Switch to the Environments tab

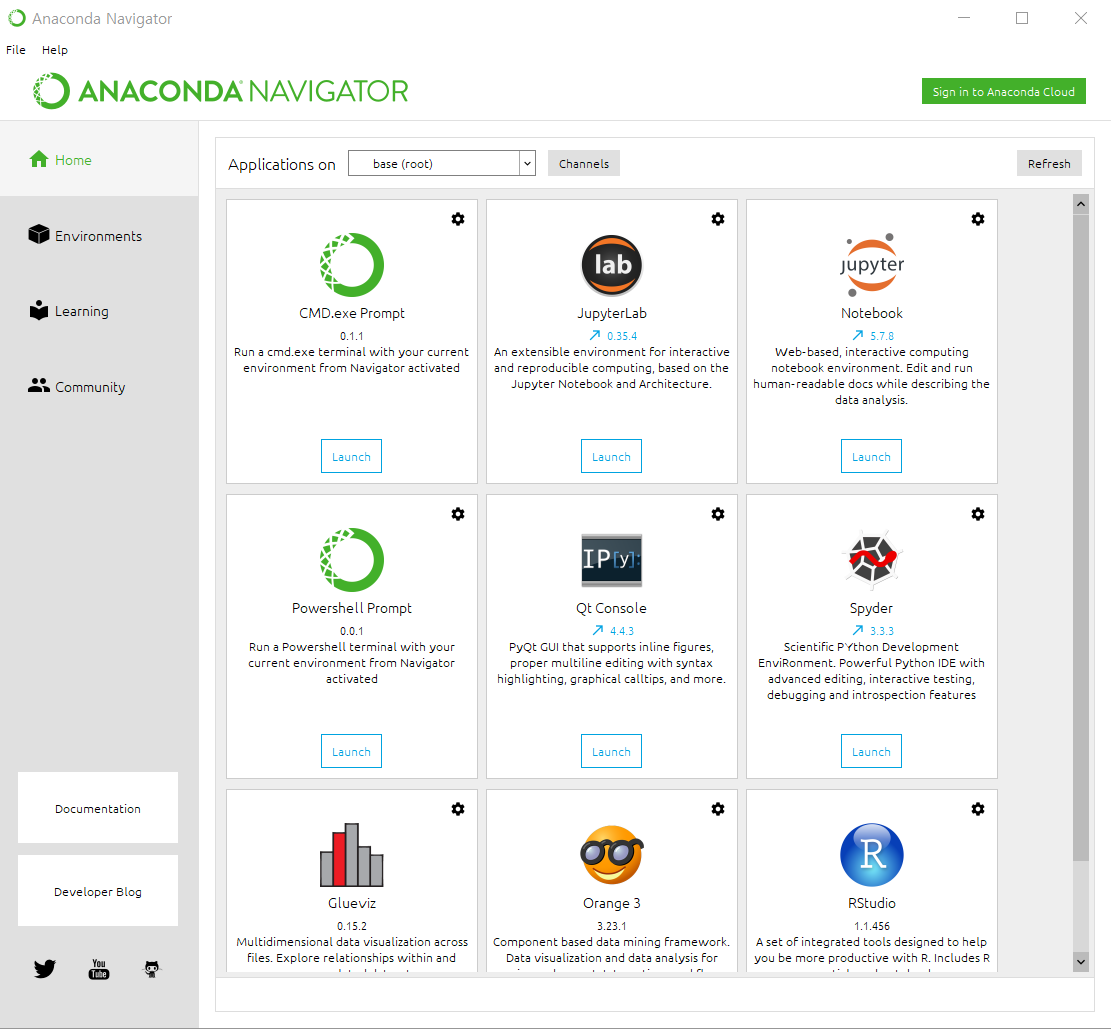(x=99, y=235)
